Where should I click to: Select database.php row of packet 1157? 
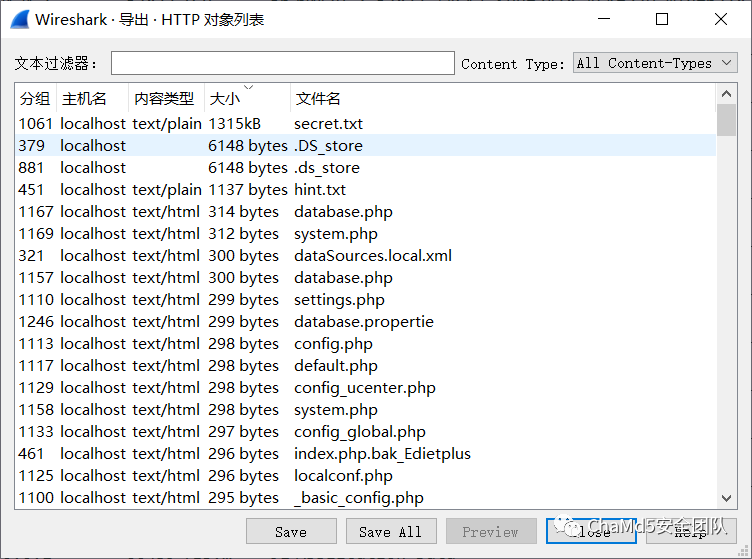point(365,278)
